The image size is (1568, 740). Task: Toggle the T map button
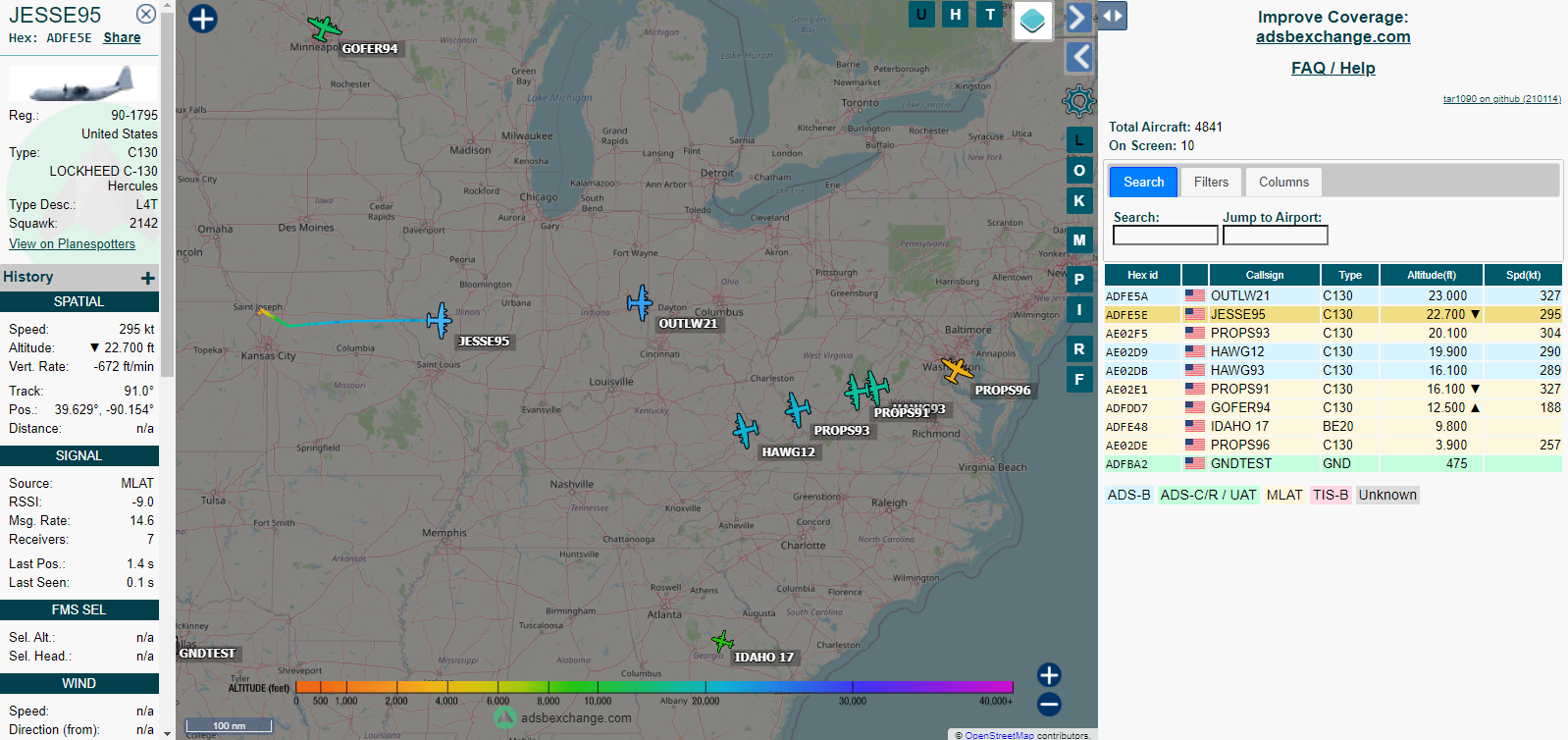tap(990, 14)
